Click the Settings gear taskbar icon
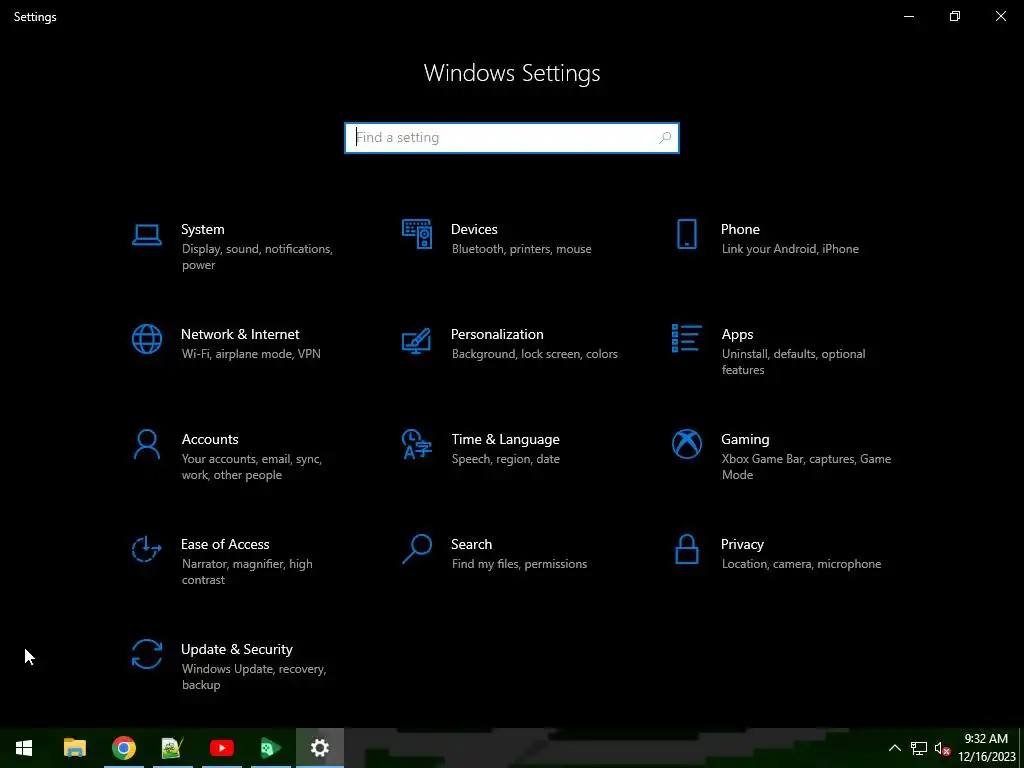Viewport: 1024px width, 768px height. (319, 748)
